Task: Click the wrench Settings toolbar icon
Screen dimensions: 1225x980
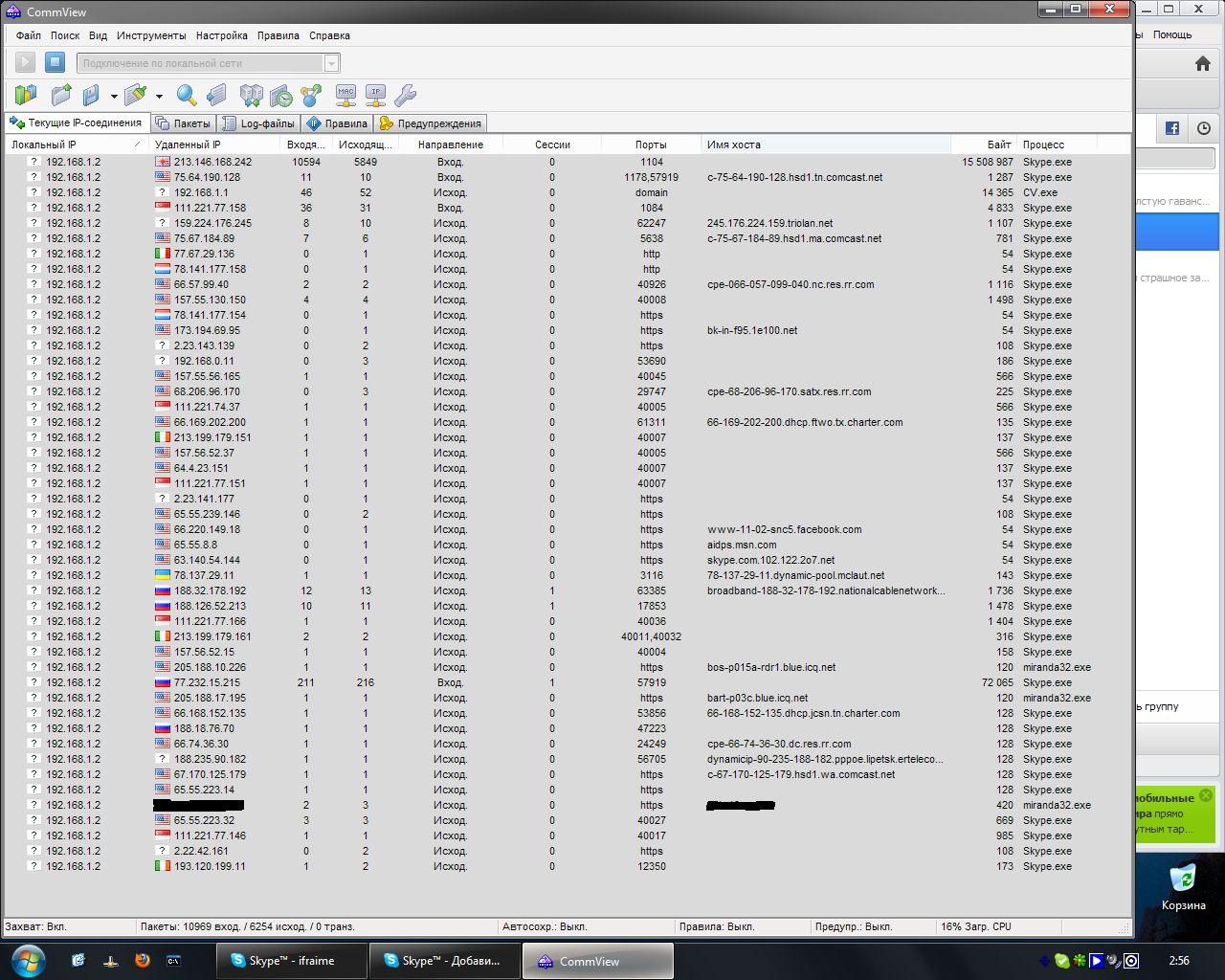Action: (x=406, y=95)
